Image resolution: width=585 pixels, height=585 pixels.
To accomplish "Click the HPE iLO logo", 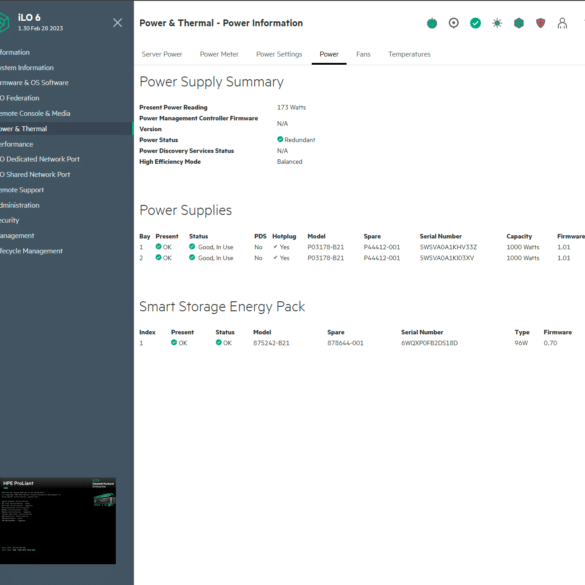I will coord(4,22).
